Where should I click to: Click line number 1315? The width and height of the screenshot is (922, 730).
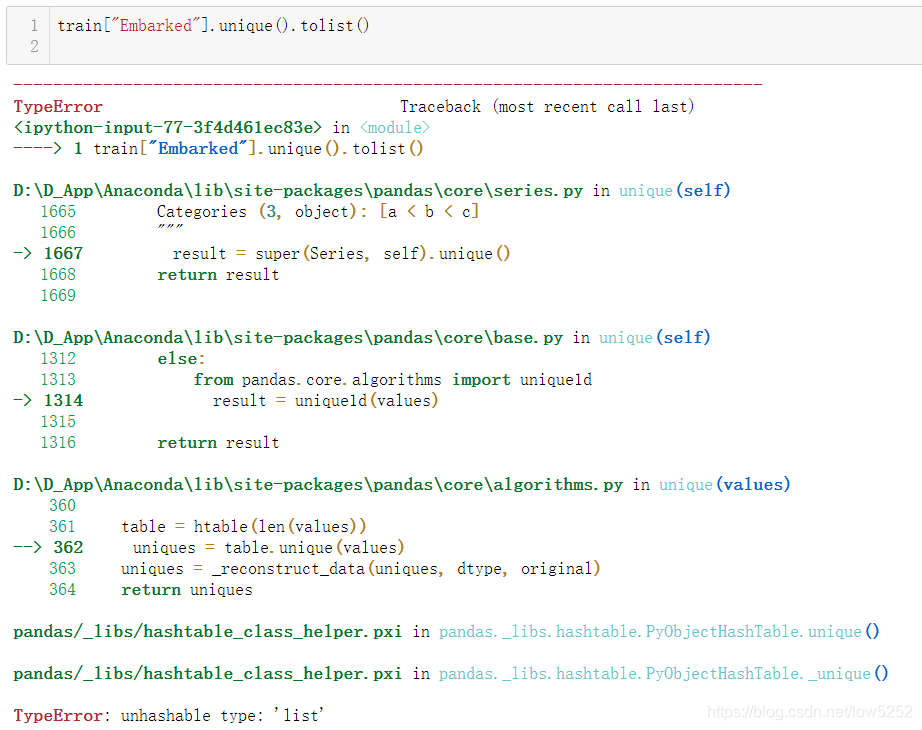point(58,422)
